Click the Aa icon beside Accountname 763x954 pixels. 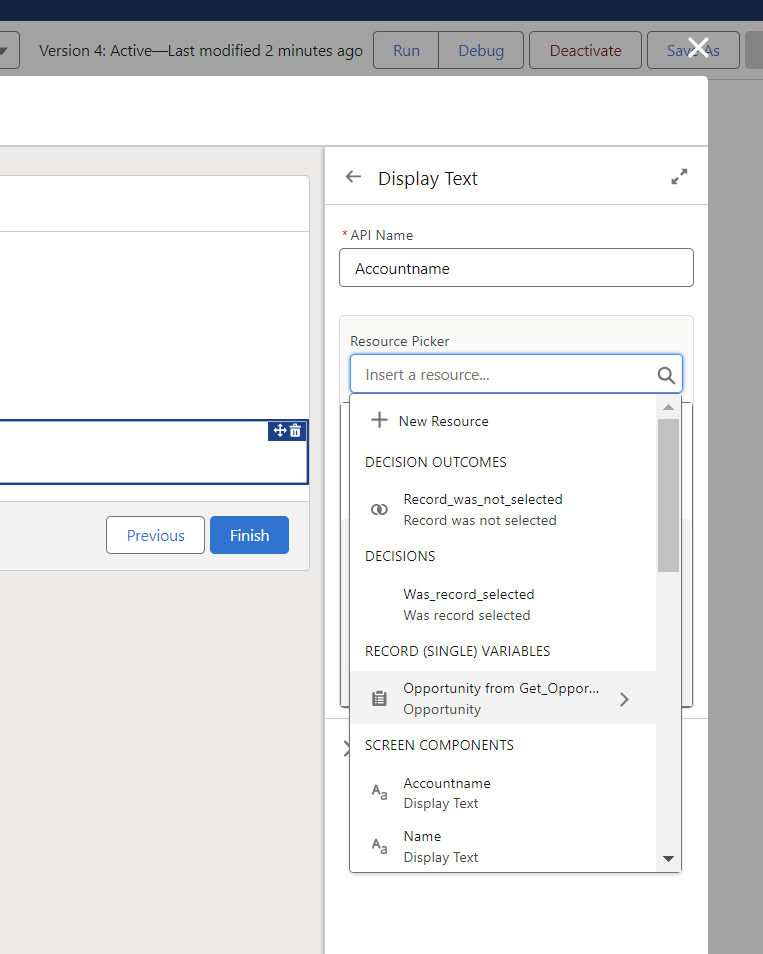click(x=380, y=793)
